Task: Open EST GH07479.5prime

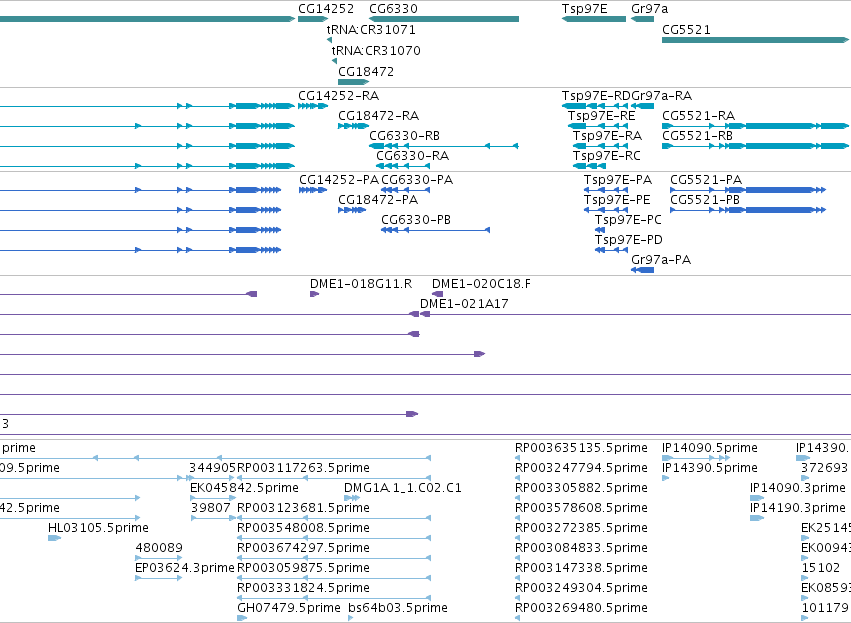Action: click(289, 608)
